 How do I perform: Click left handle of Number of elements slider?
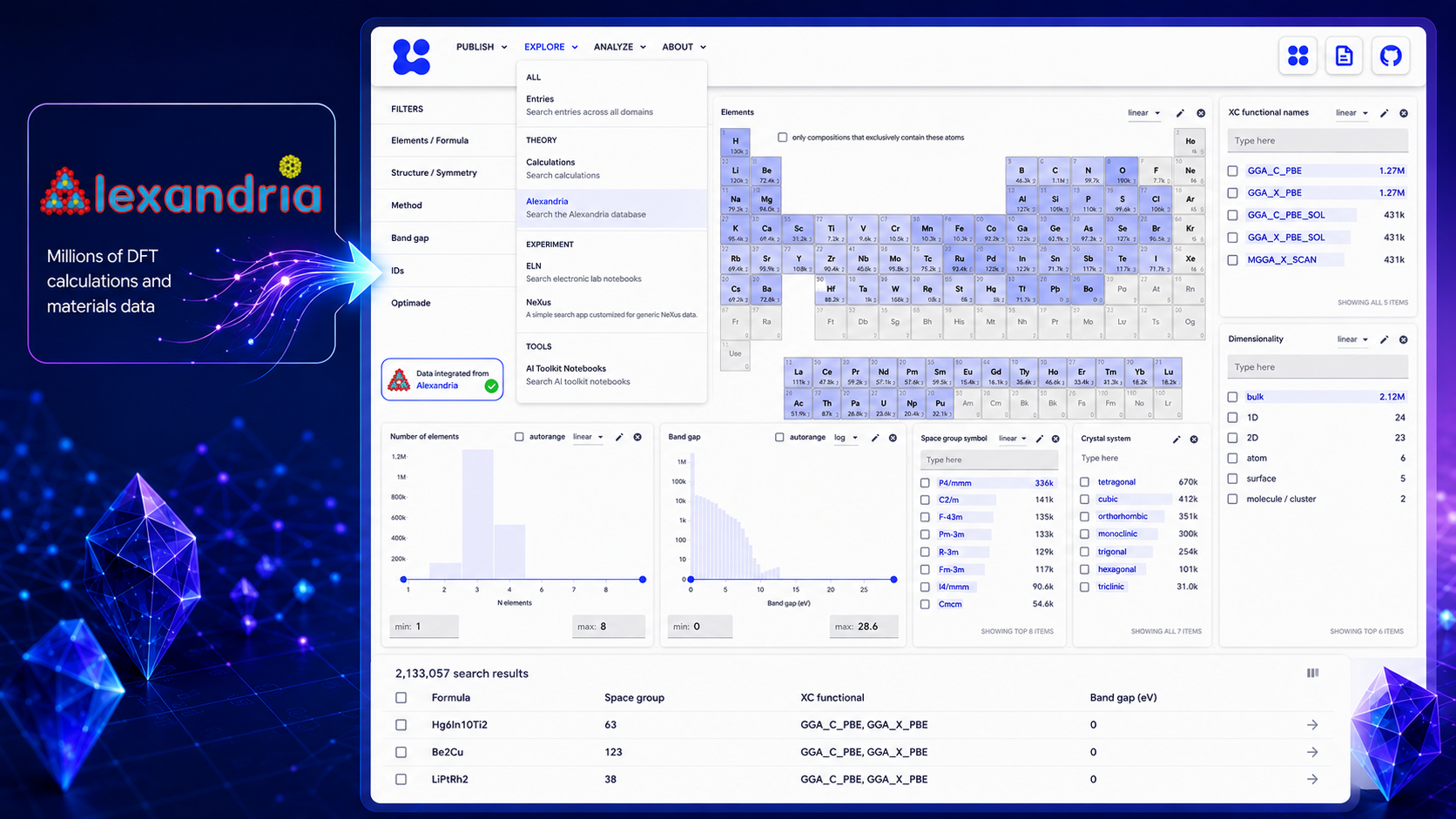tap(403, 580)
